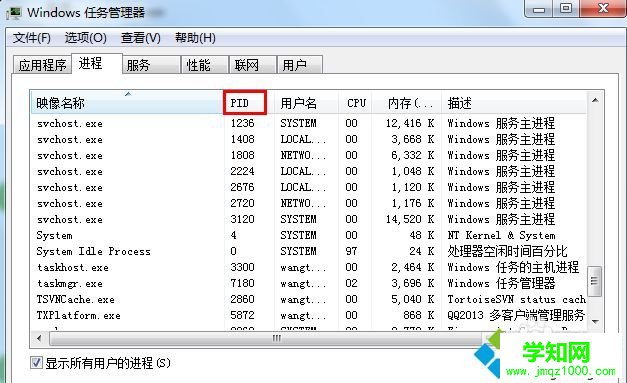Screen dimensions: 627x383
Task: Click description Windows 任务的主机进程
Action: pyautogui.click(x=513, y=267)
